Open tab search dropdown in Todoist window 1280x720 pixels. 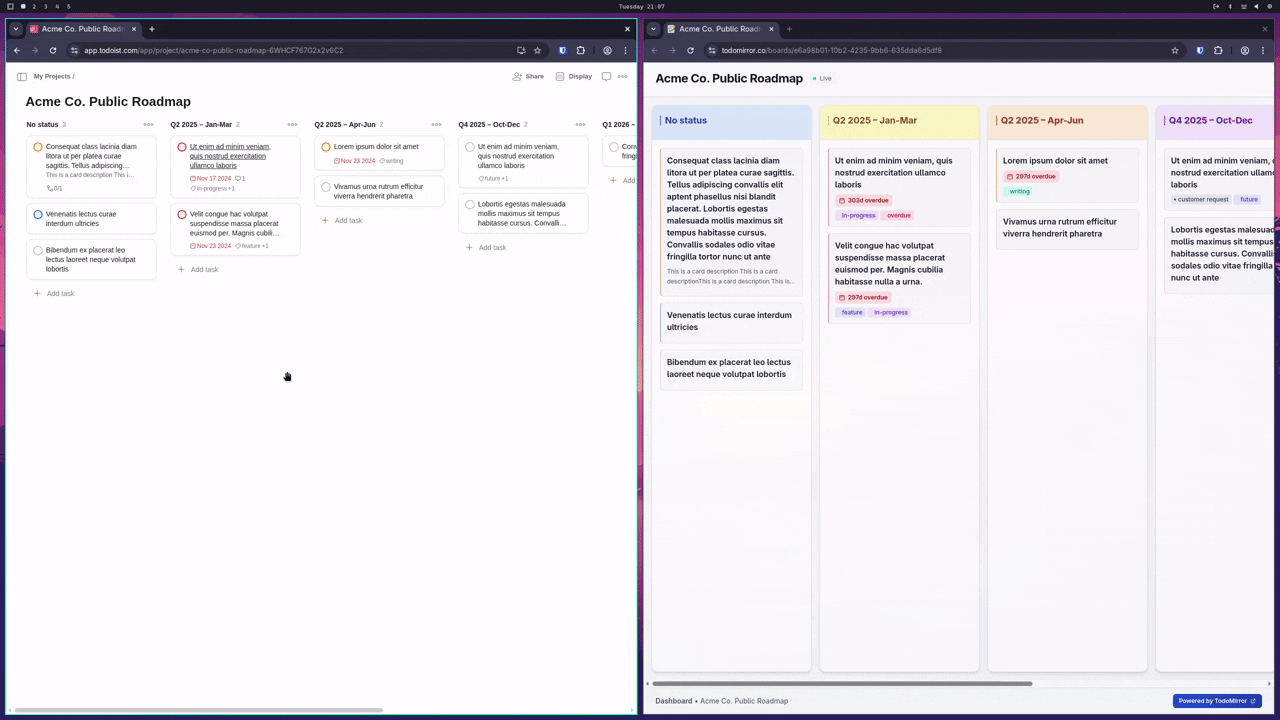pyautogui.click(x=16, y=29)
